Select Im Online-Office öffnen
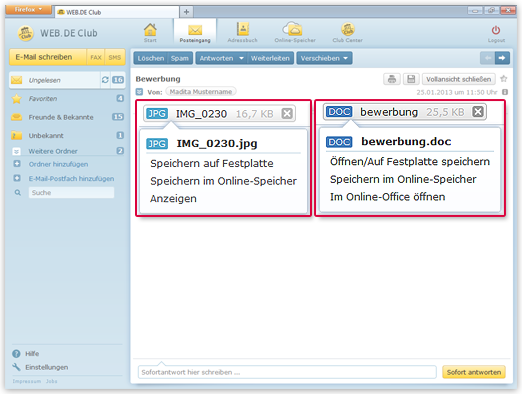 pos(387,197)
